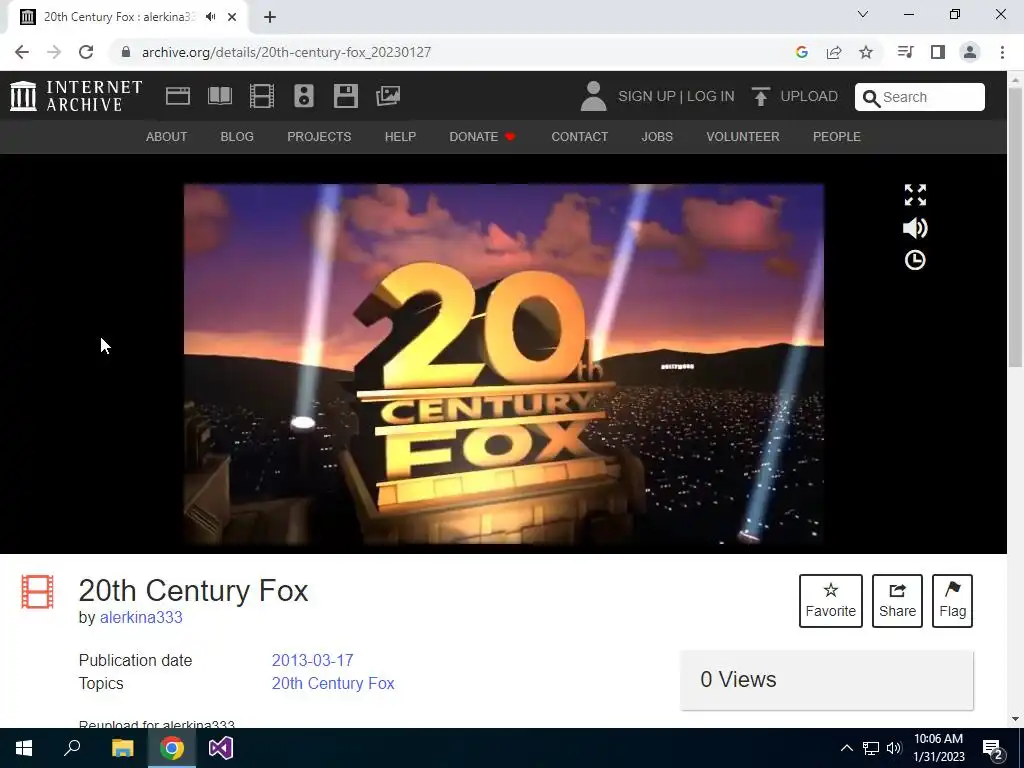Open the Software floppy disk icon
The height and width of the screenshot is (768, 1024).
tap(345, 96)
